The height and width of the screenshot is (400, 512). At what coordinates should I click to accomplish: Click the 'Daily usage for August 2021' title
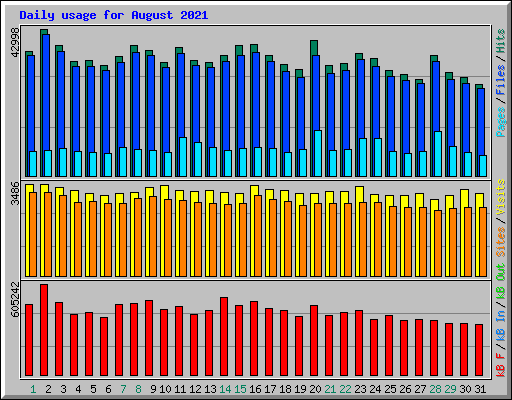(x=114, y=15)
